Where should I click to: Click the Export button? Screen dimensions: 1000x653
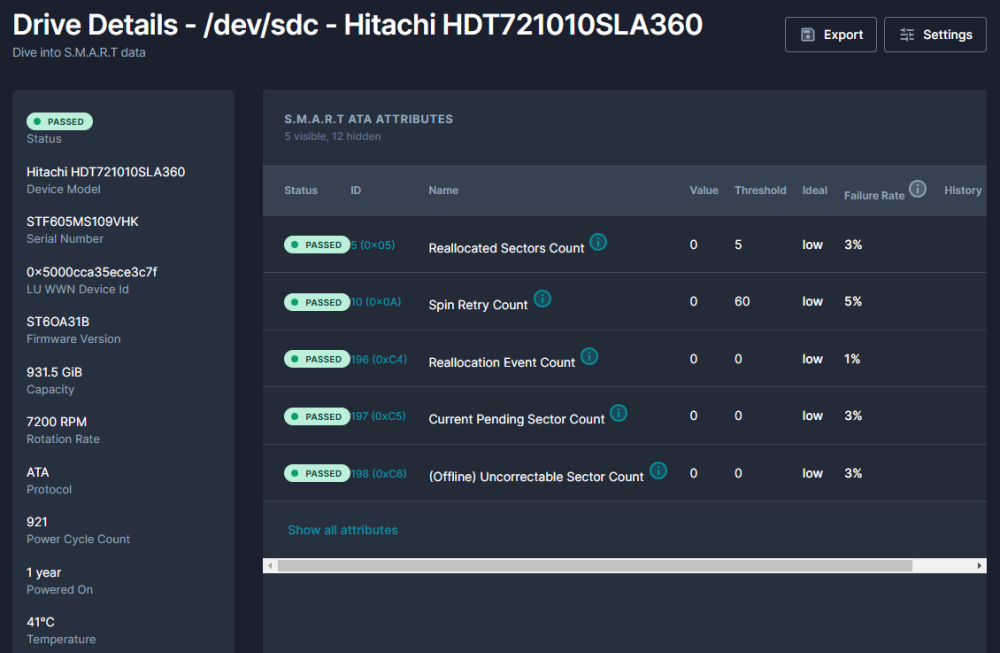(830, 34)
